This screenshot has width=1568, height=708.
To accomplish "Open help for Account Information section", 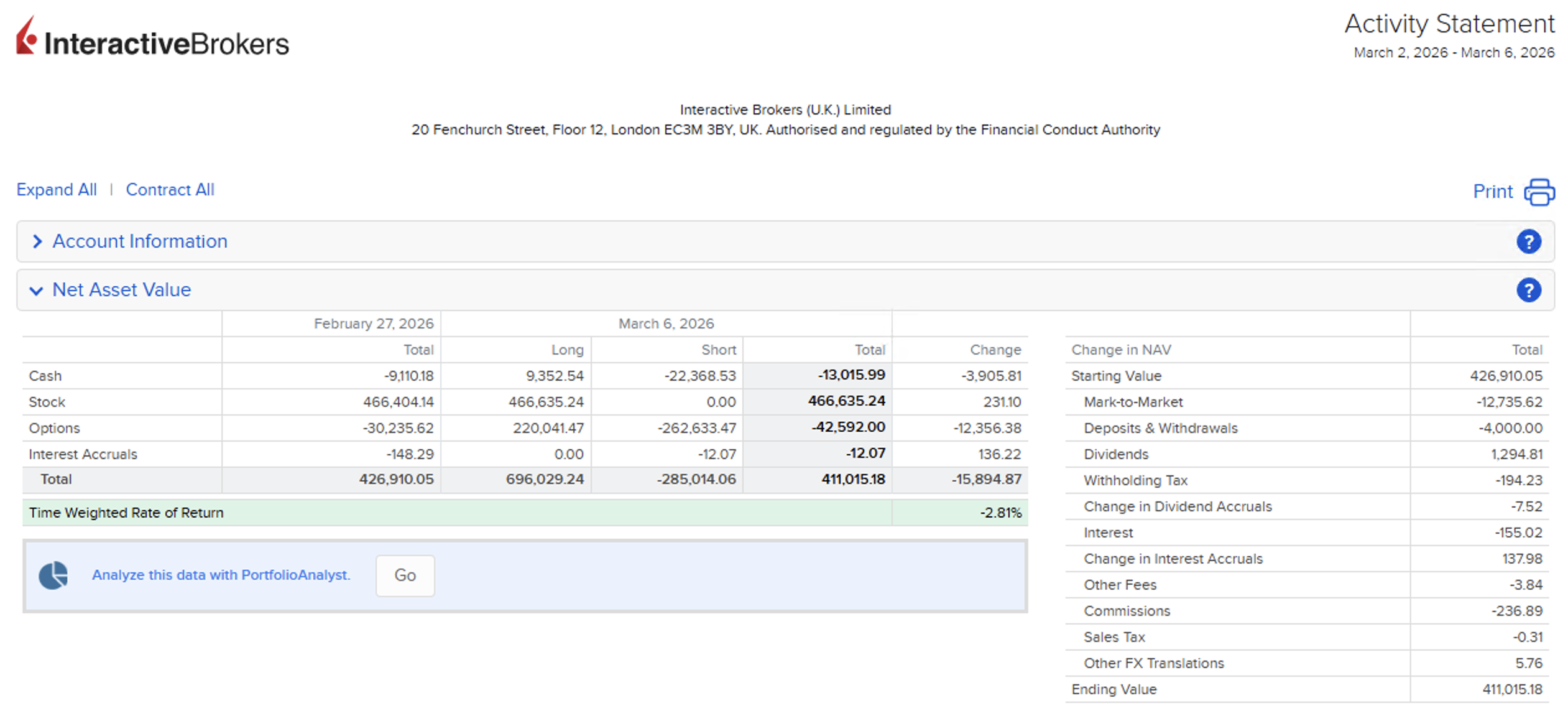I will point(1528,241).
